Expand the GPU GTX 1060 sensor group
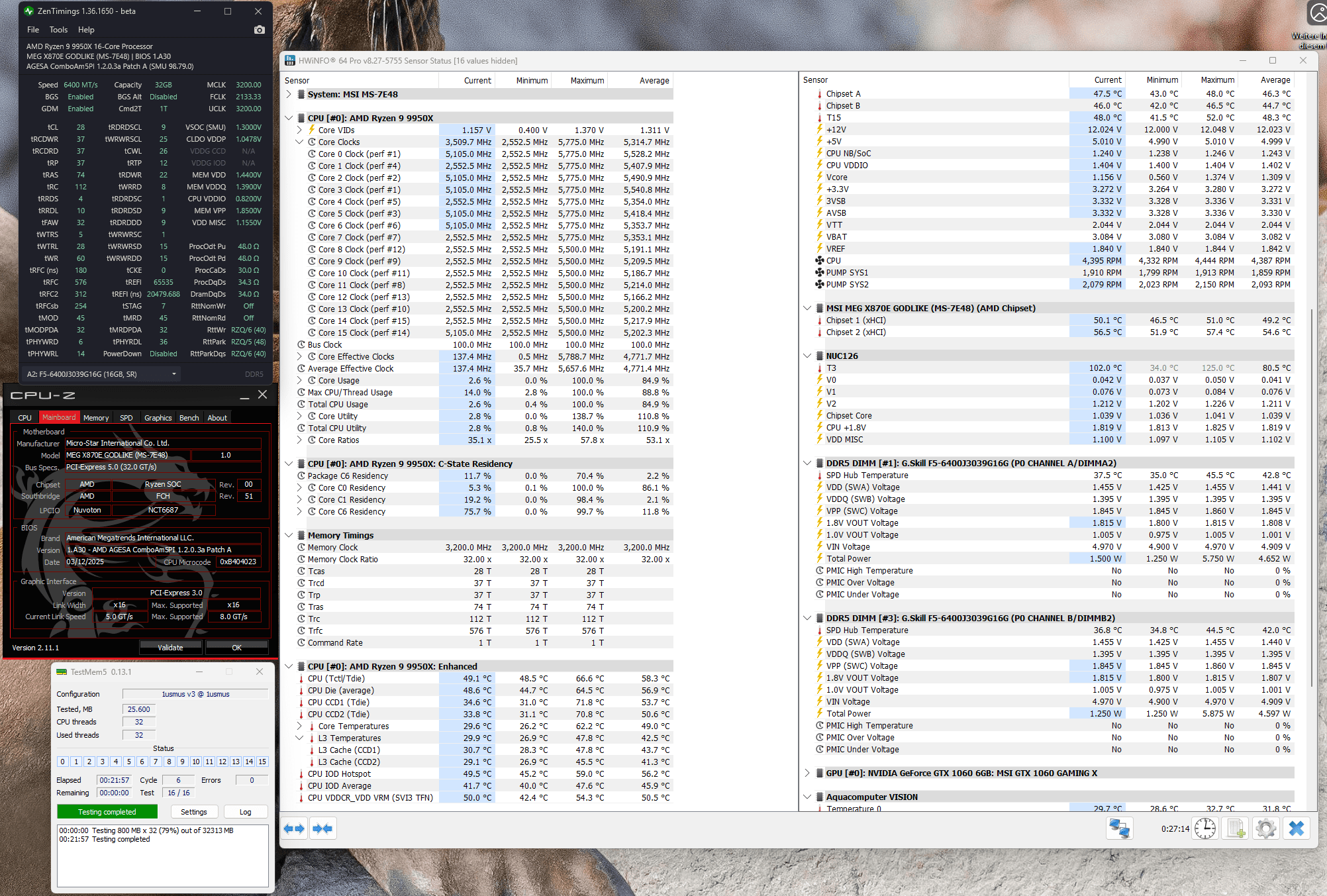Viewport: 1327px width, 896px height. point(807,773)
